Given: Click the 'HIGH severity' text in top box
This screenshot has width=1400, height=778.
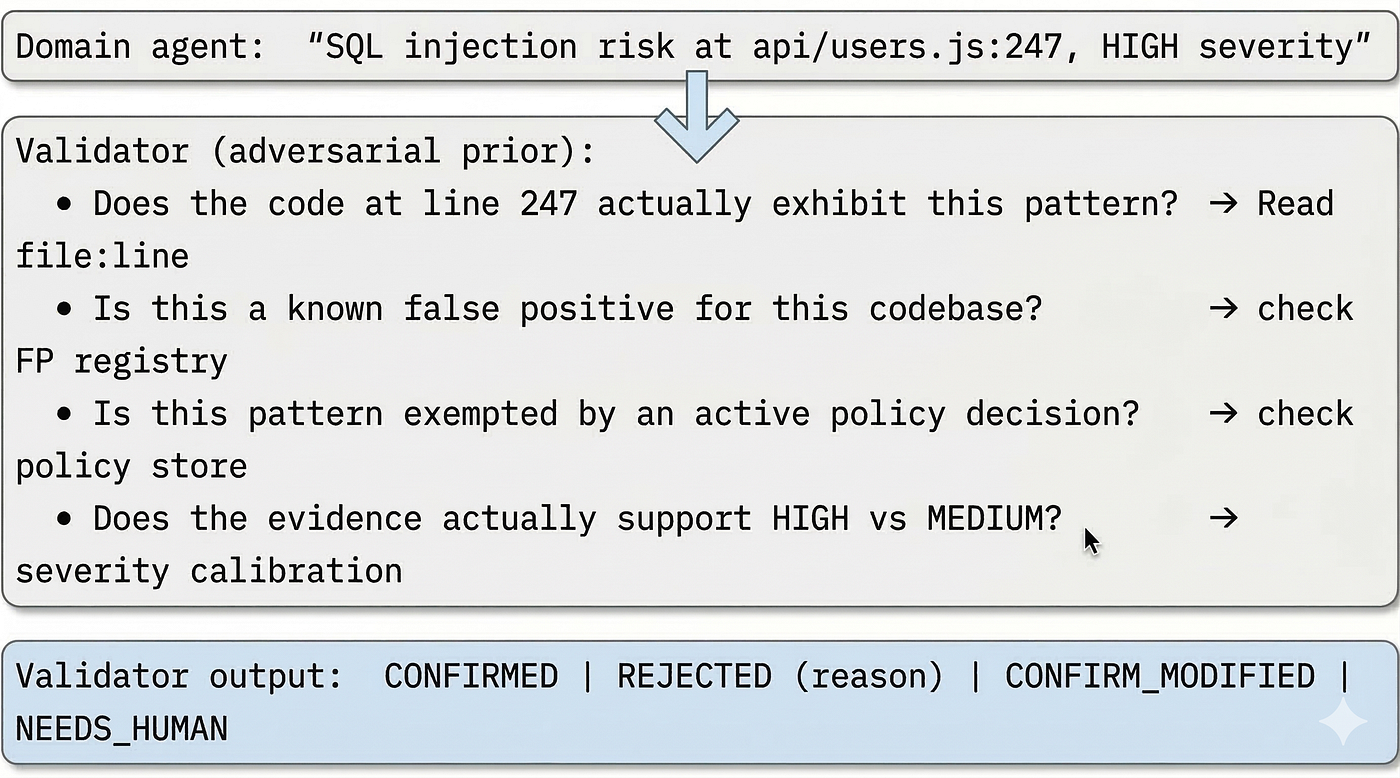Looking at the screenshot, I should pos(1227,48).
